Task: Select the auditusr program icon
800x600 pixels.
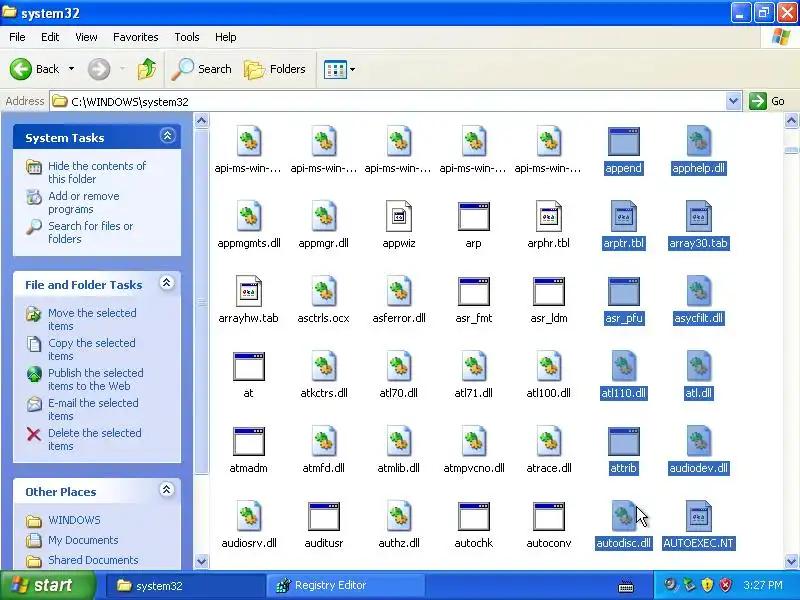Action: tap(323, 516)
